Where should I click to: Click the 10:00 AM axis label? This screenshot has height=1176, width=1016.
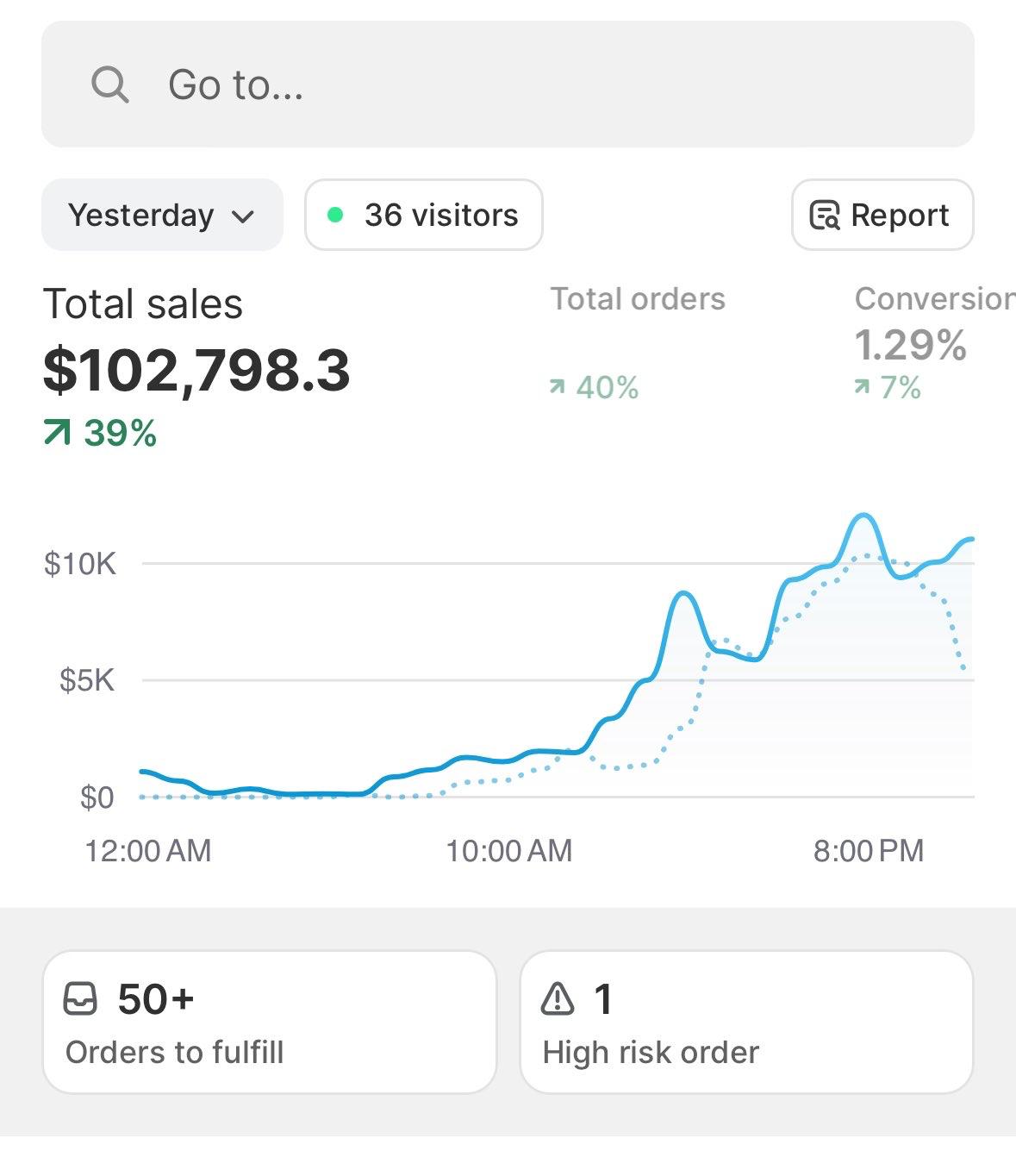click(508, 851)
